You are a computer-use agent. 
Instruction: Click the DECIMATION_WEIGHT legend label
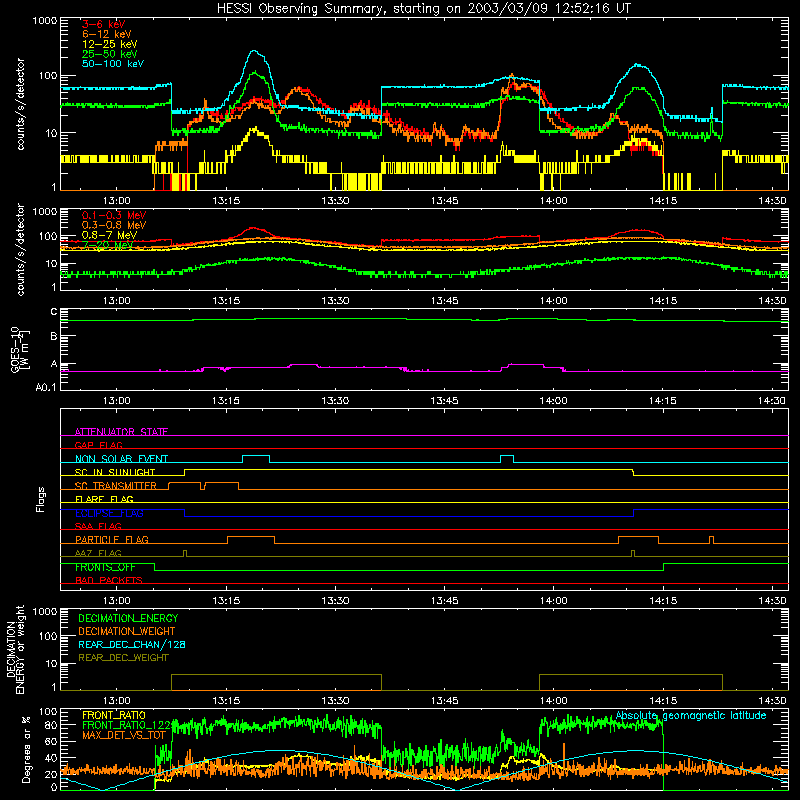click(127, 631)
